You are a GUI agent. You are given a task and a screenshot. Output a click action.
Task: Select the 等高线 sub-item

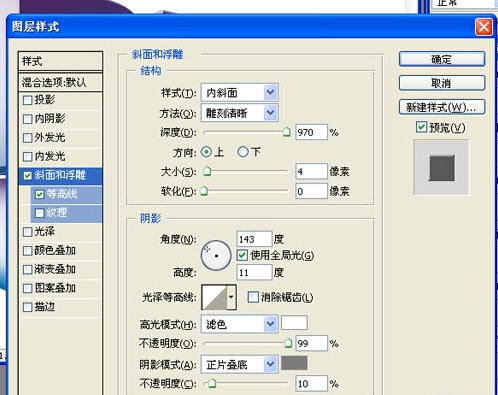click(x=66, y=194)
